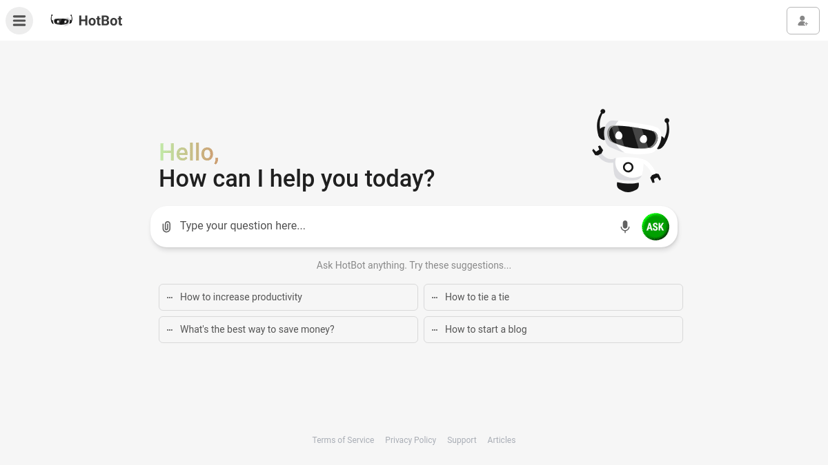
Task: Go to the Support page
Action: (x=462, y=440)
